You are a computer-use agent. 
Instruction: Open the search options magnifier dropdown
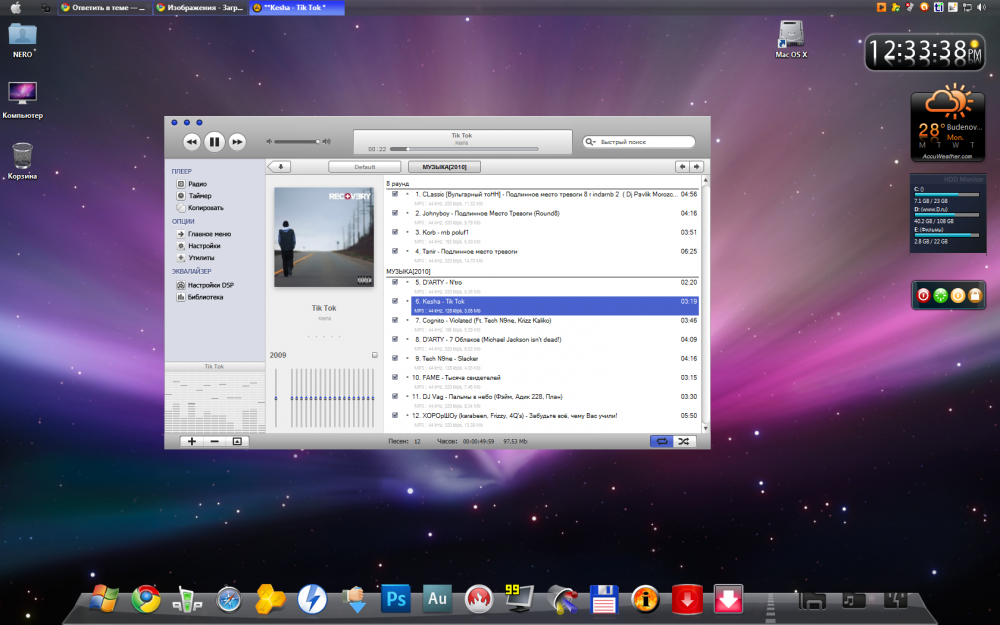[x=590, y=142]
